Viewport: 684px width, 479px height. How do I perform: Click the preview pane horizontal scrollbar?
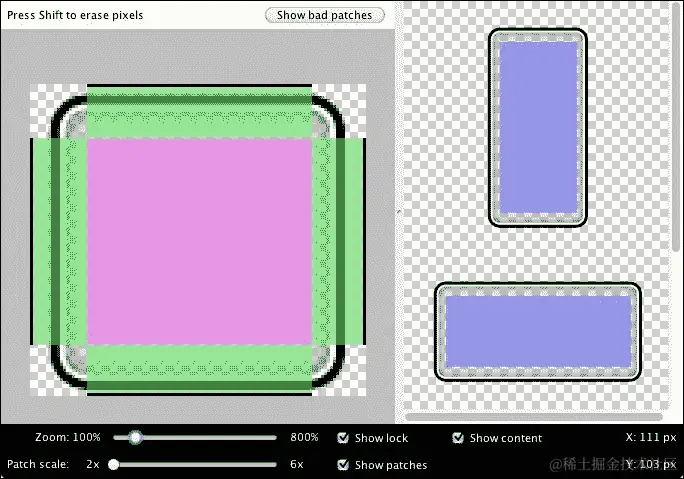[534, 417]
